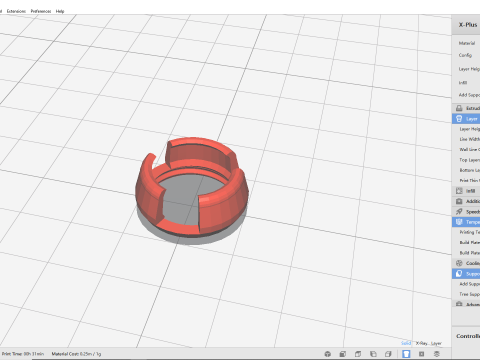Click the top view cube icon

point(358,354)
